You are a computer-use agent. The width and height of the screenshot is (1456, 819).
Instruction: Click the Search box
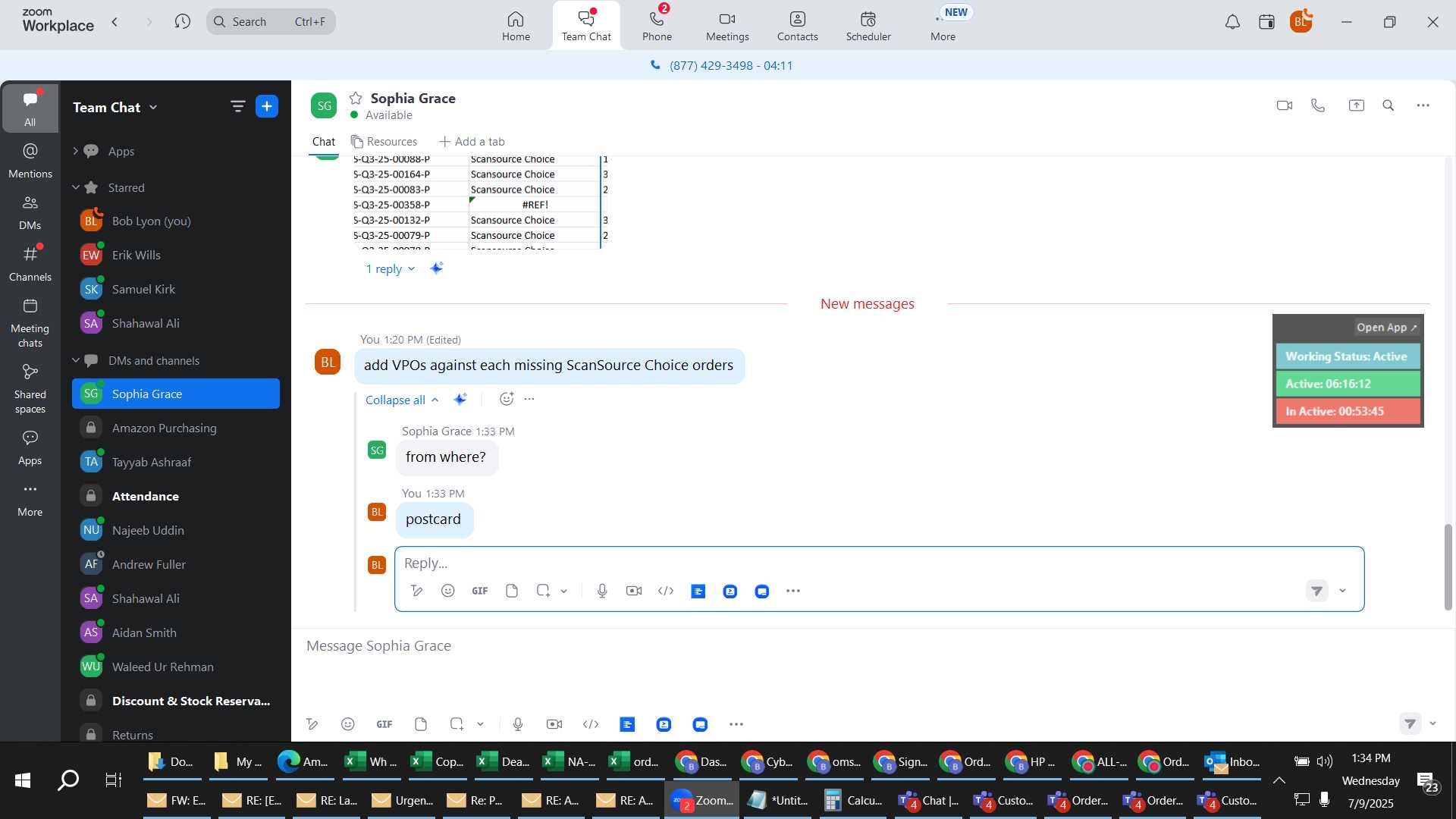click(271, 21)
